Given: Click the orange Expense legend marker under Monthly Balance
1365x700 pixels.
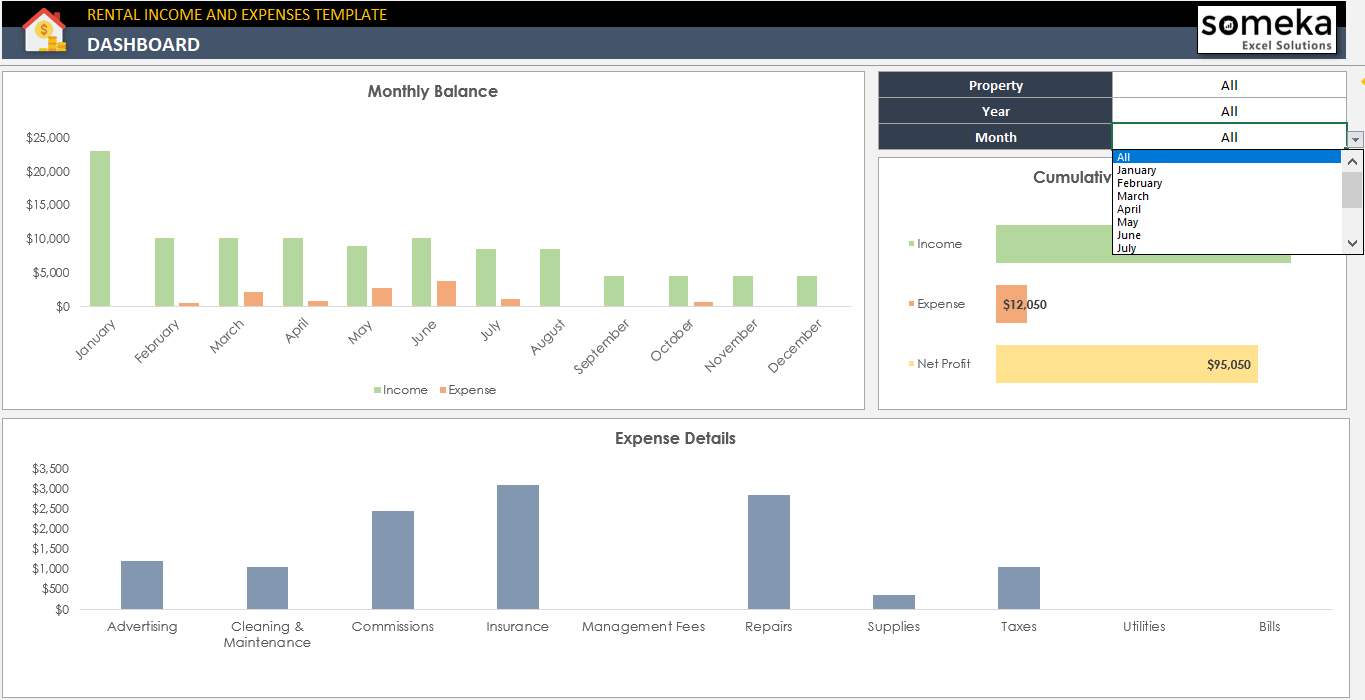Looking at the screenshot, I should point(442,389).
